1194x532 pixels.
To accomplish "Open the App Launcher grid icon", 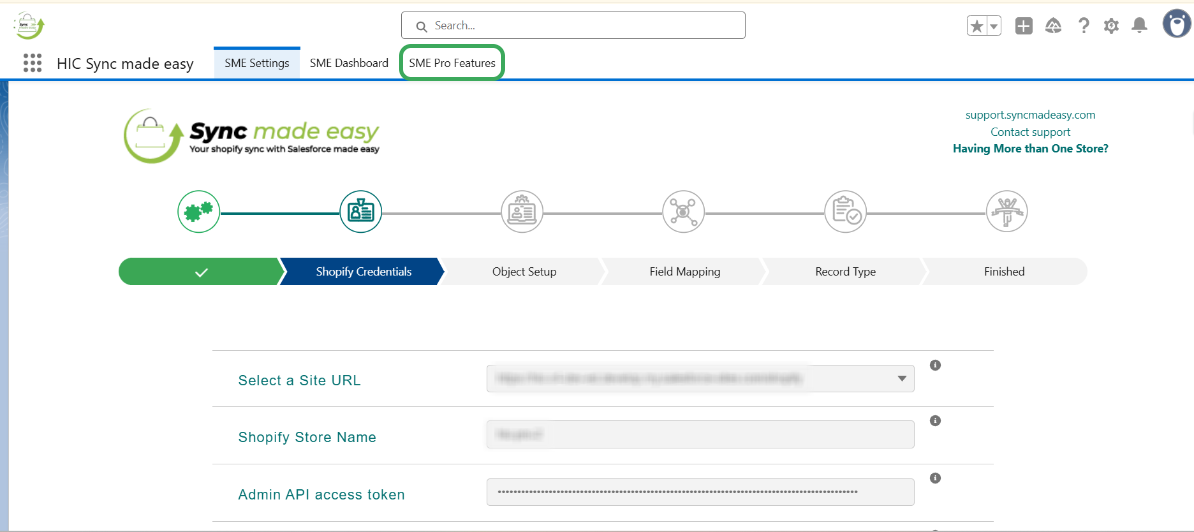I will 32,63.
